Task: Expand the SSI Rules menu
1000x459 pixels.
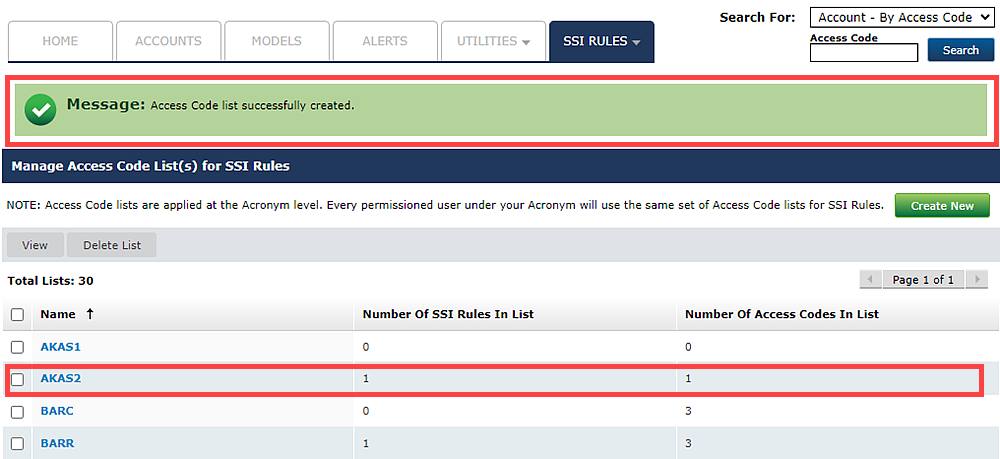Action: tap(601, 41)
